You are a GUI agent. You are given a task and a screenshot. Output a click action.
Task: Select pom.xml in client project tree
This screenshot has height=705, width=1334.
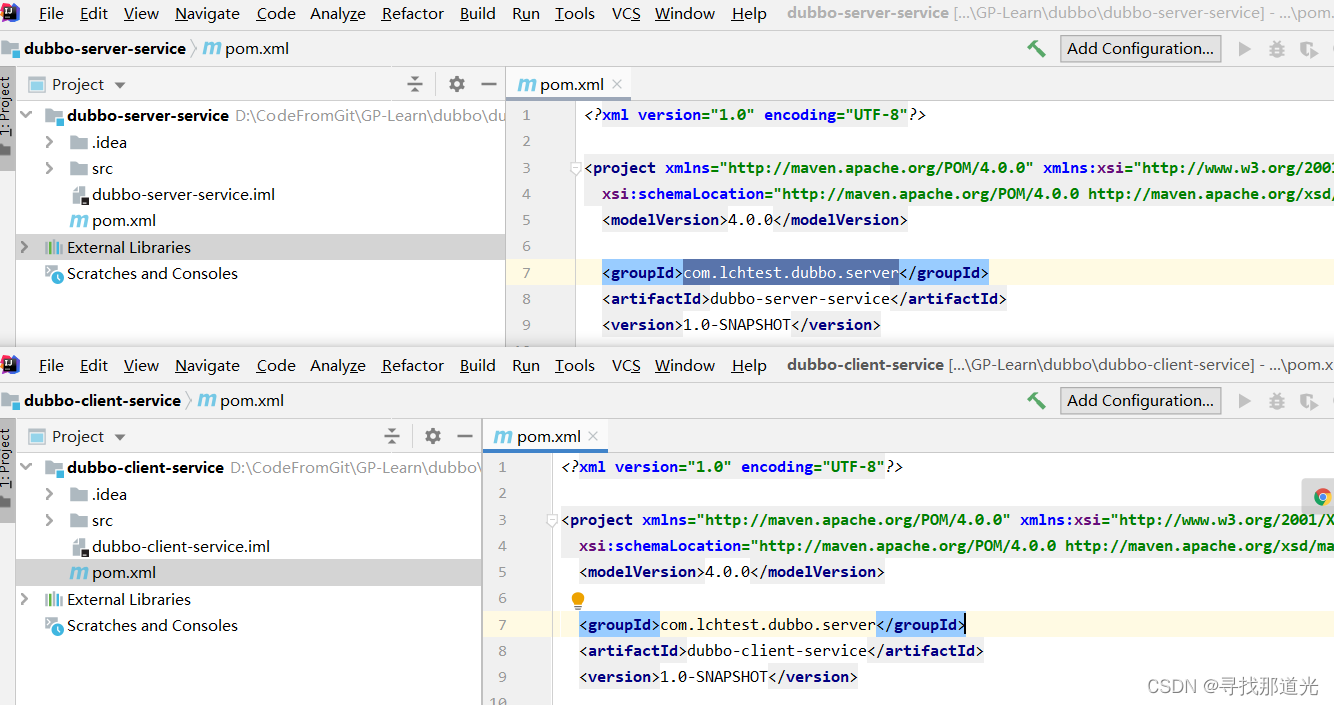pyautogui.click(x=249, y=573)
